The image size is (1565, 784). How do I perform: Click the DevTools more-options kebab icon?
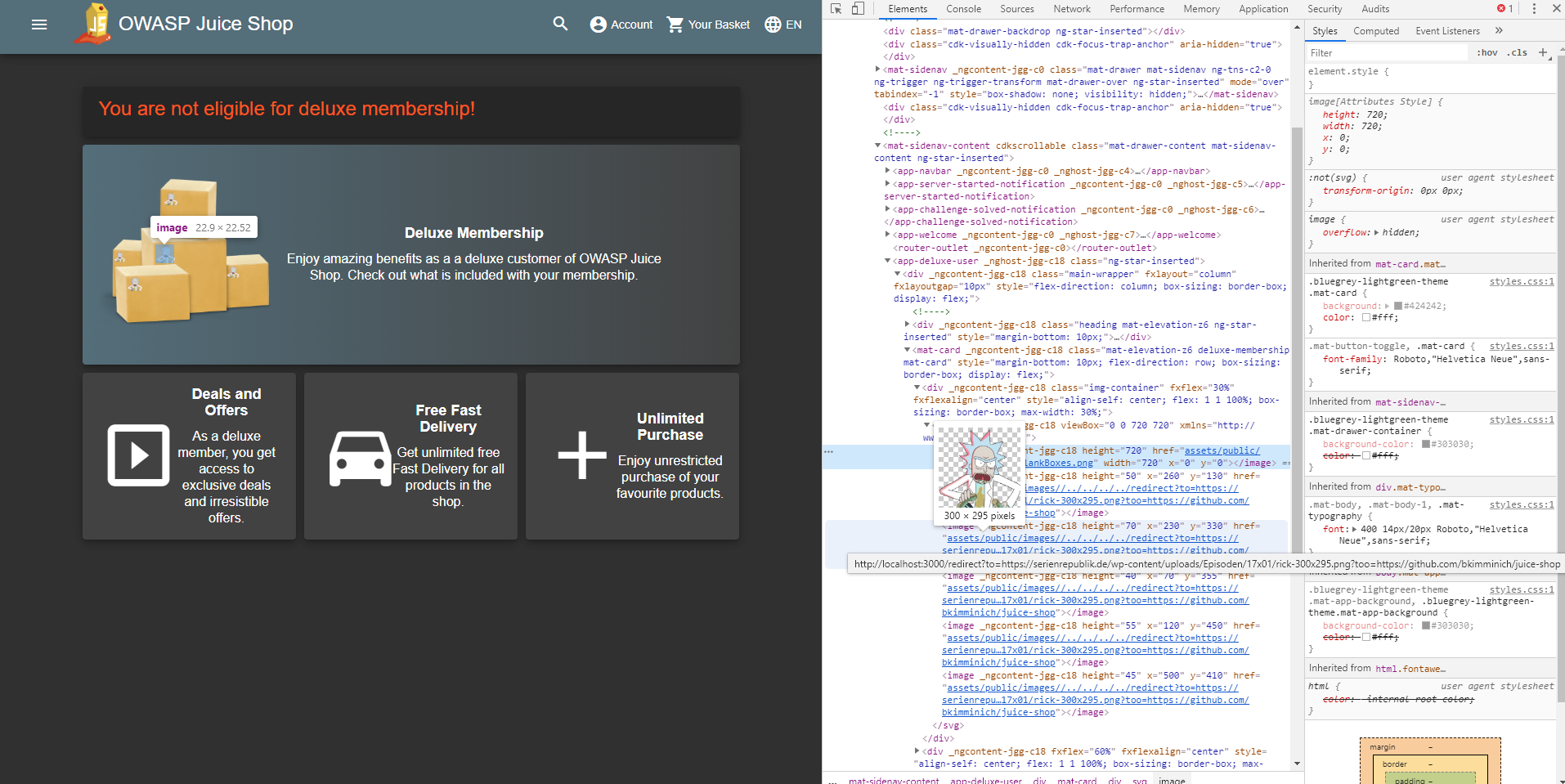pyautogui.click(x=1534, y=8)
